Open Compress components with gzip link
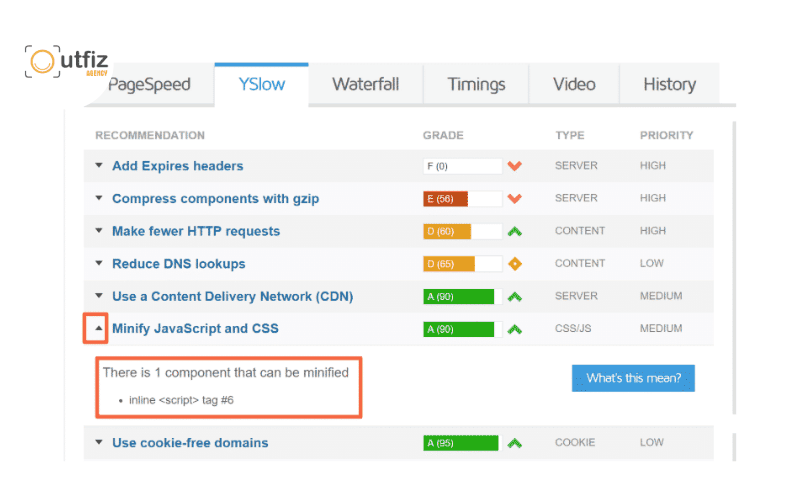The height and width of the screenshot is (500, 800). pos(215,198)
